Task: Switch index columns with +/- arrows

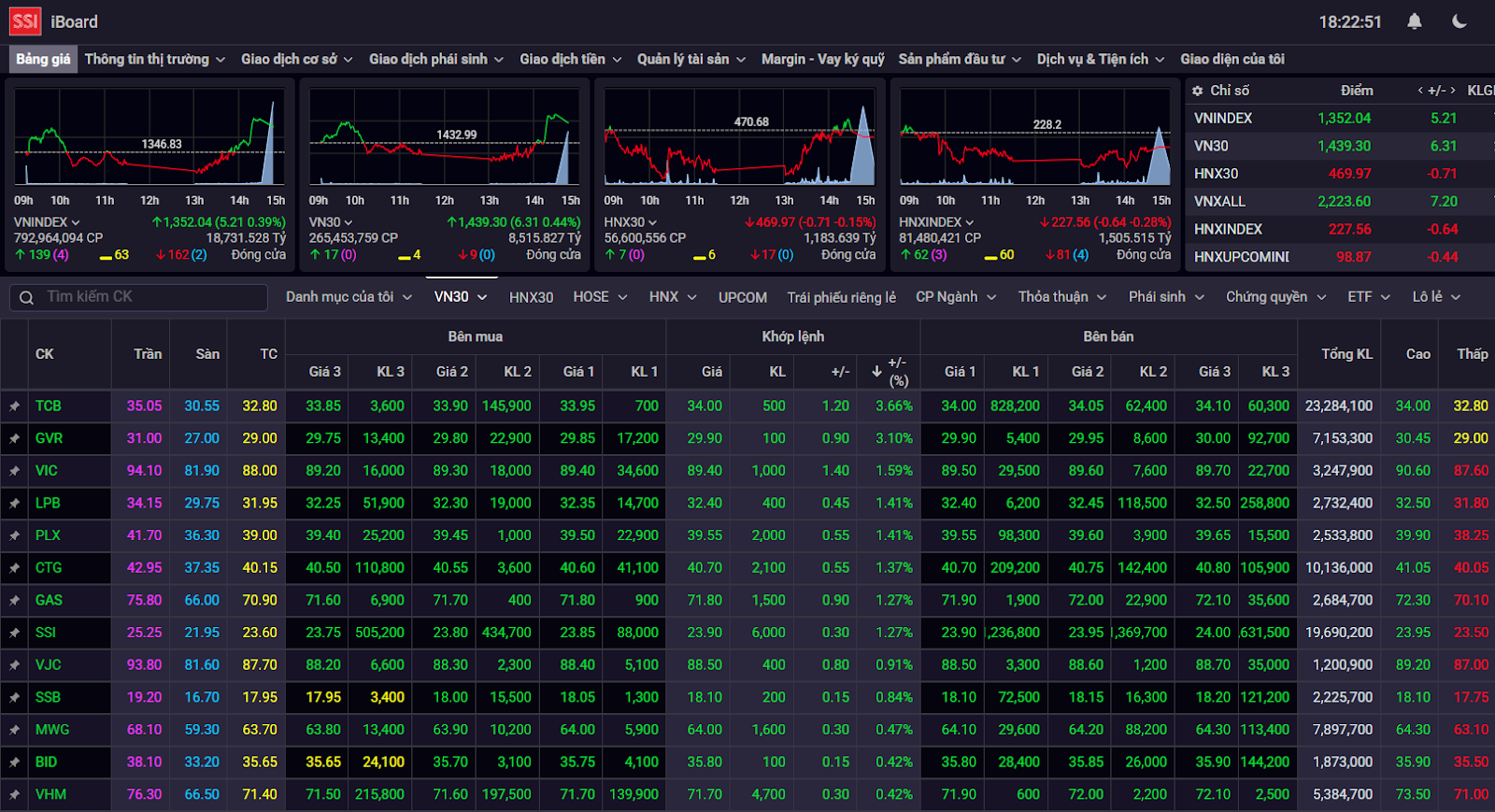Action: (x=1436, y=91)
